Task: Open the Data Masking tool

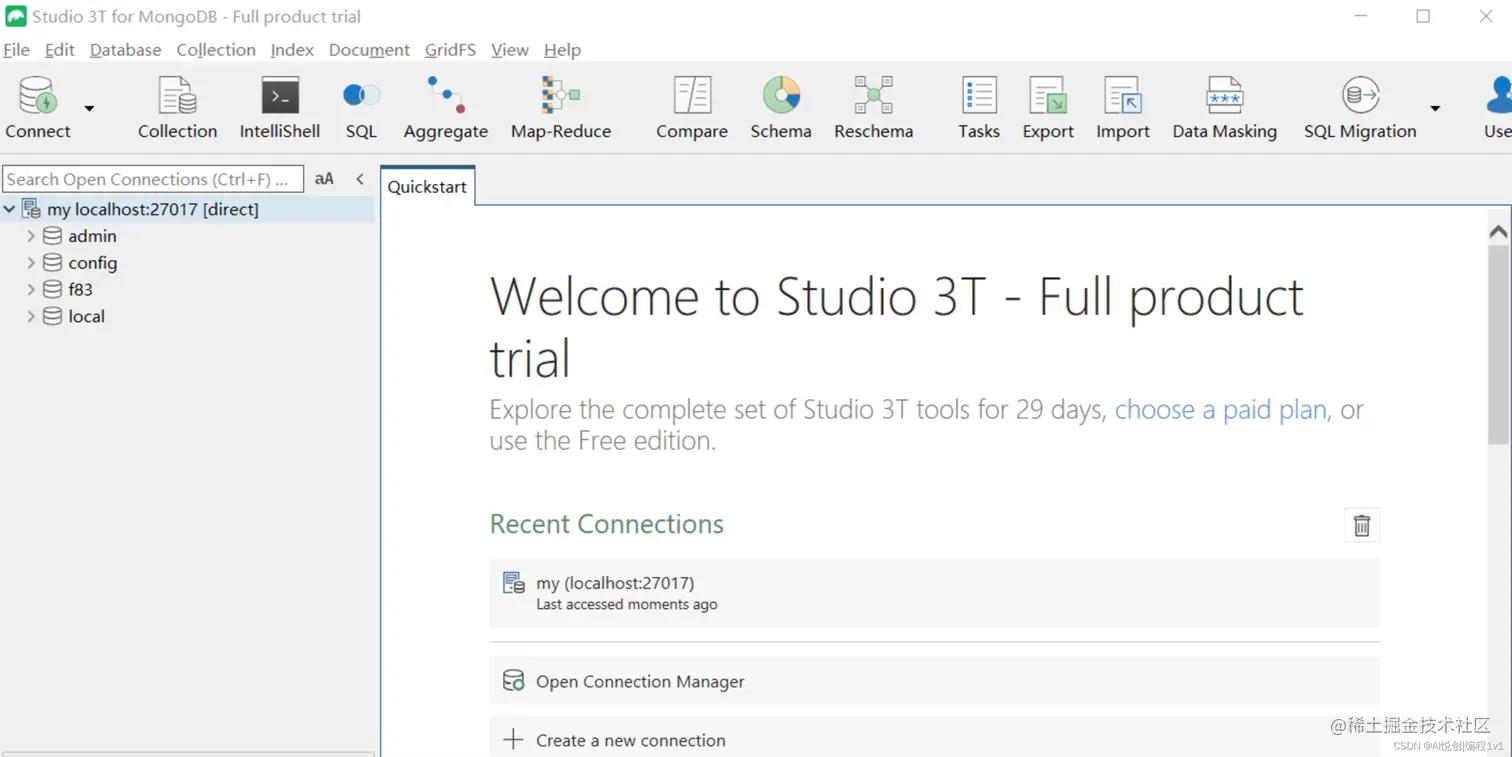Action: (1225, 107)
